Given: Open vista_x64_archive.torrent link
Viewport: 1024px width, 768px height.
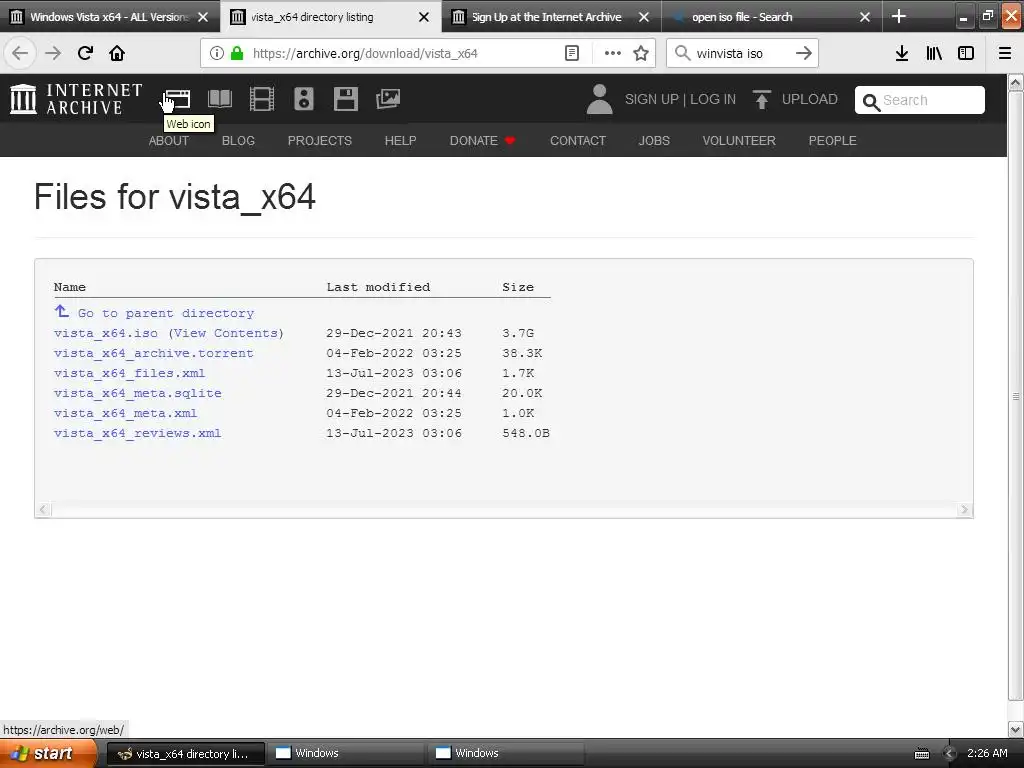Looking at the screenshot, I should [x=153, y=353].
